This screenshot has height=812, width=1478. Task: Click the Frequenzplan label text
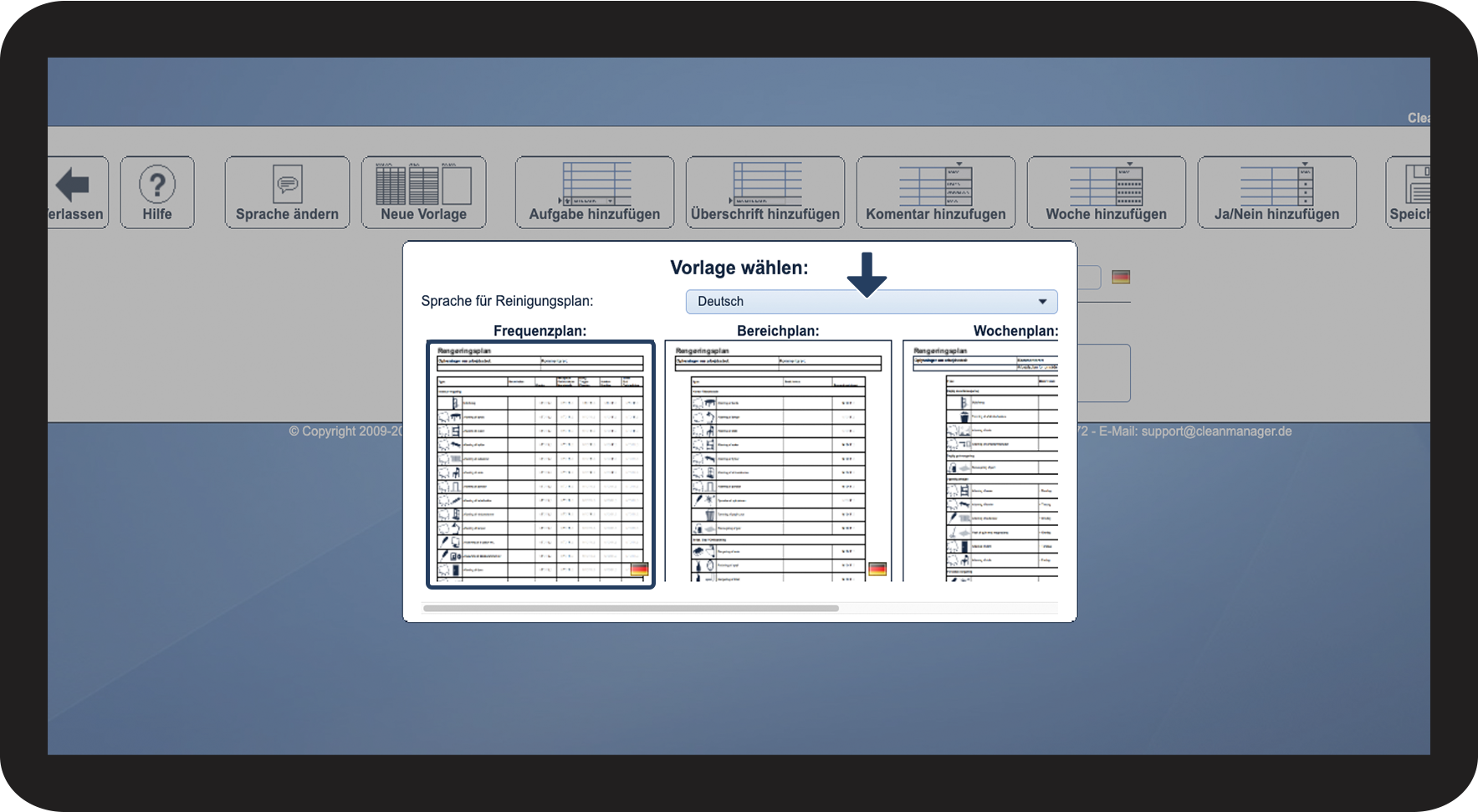(540, 331)
